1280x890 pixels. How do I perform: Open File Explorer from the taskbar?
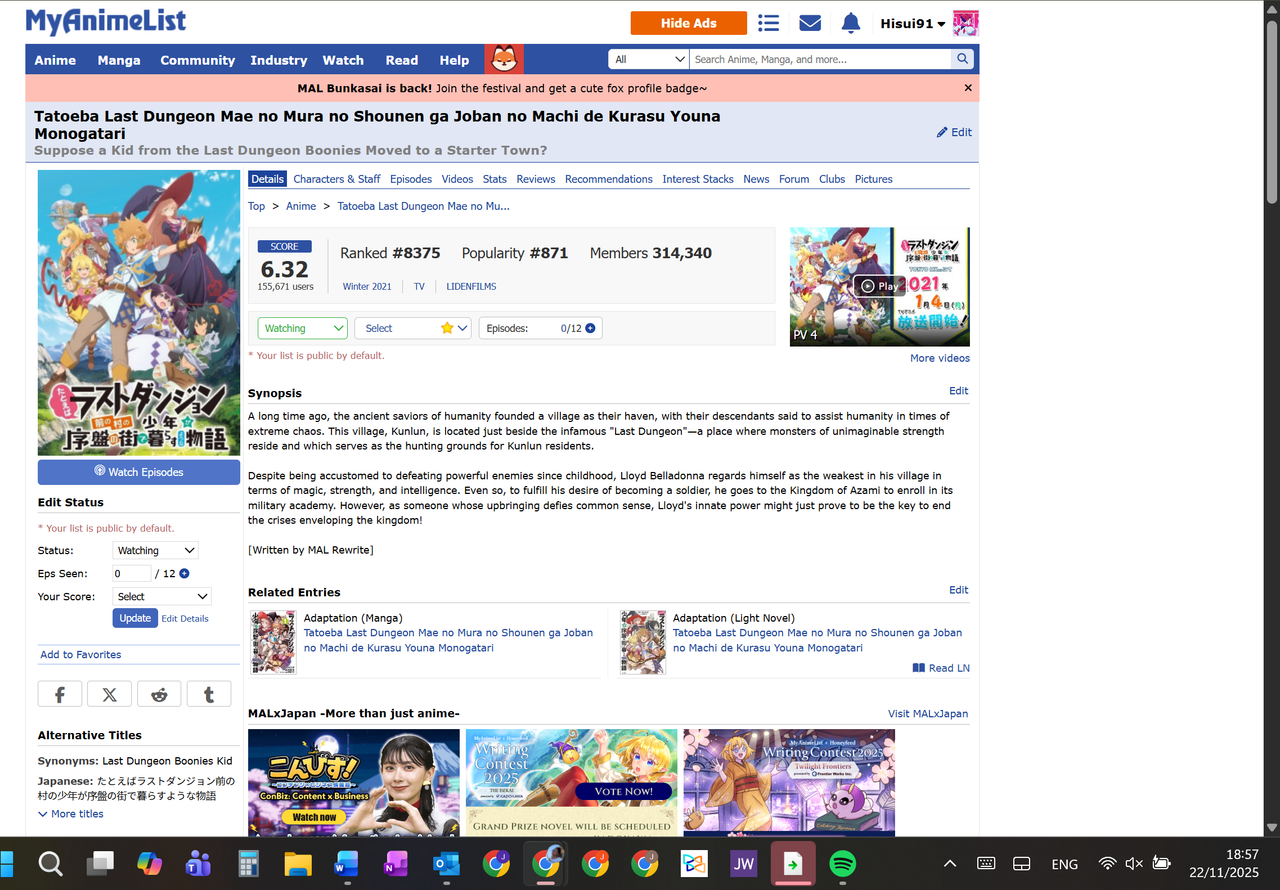tap(298, 863)
